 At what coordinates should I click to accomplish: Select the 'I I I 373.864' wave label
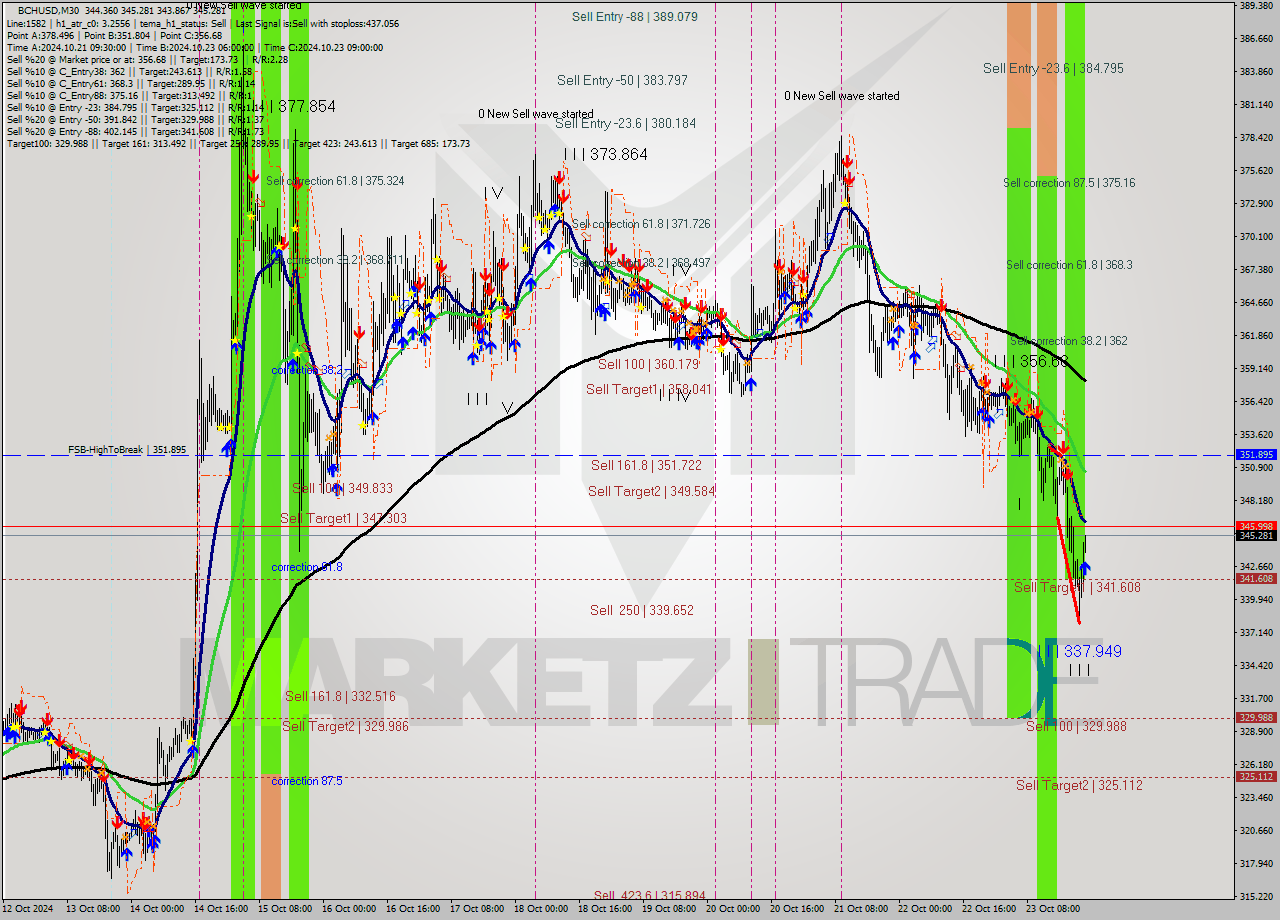[x=605, y=154]
